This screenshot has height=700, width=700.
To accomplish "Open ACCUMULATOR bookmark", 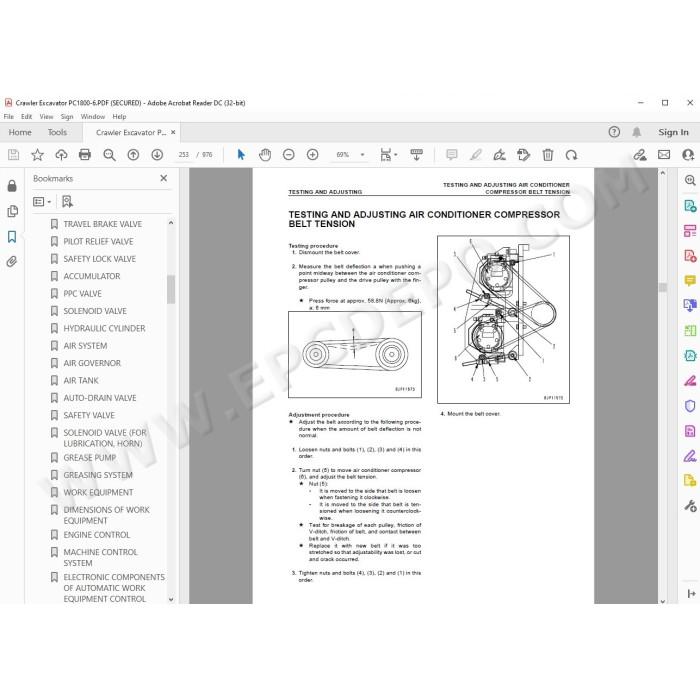I will coord(92,276).
